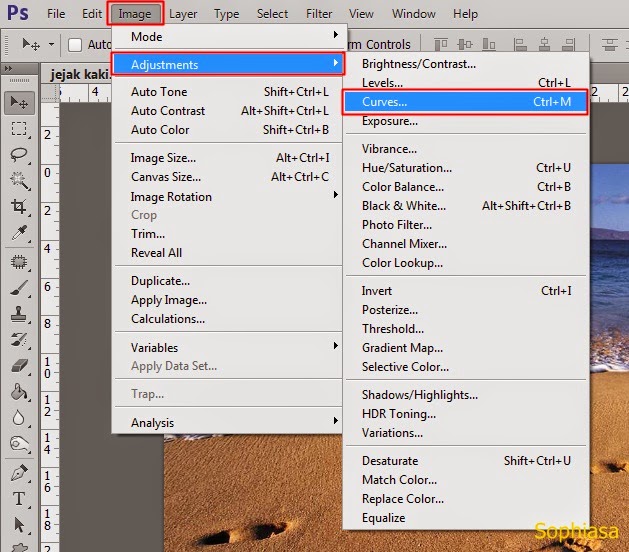Click Move tool preset icon in options bar

tap(31, 44)
